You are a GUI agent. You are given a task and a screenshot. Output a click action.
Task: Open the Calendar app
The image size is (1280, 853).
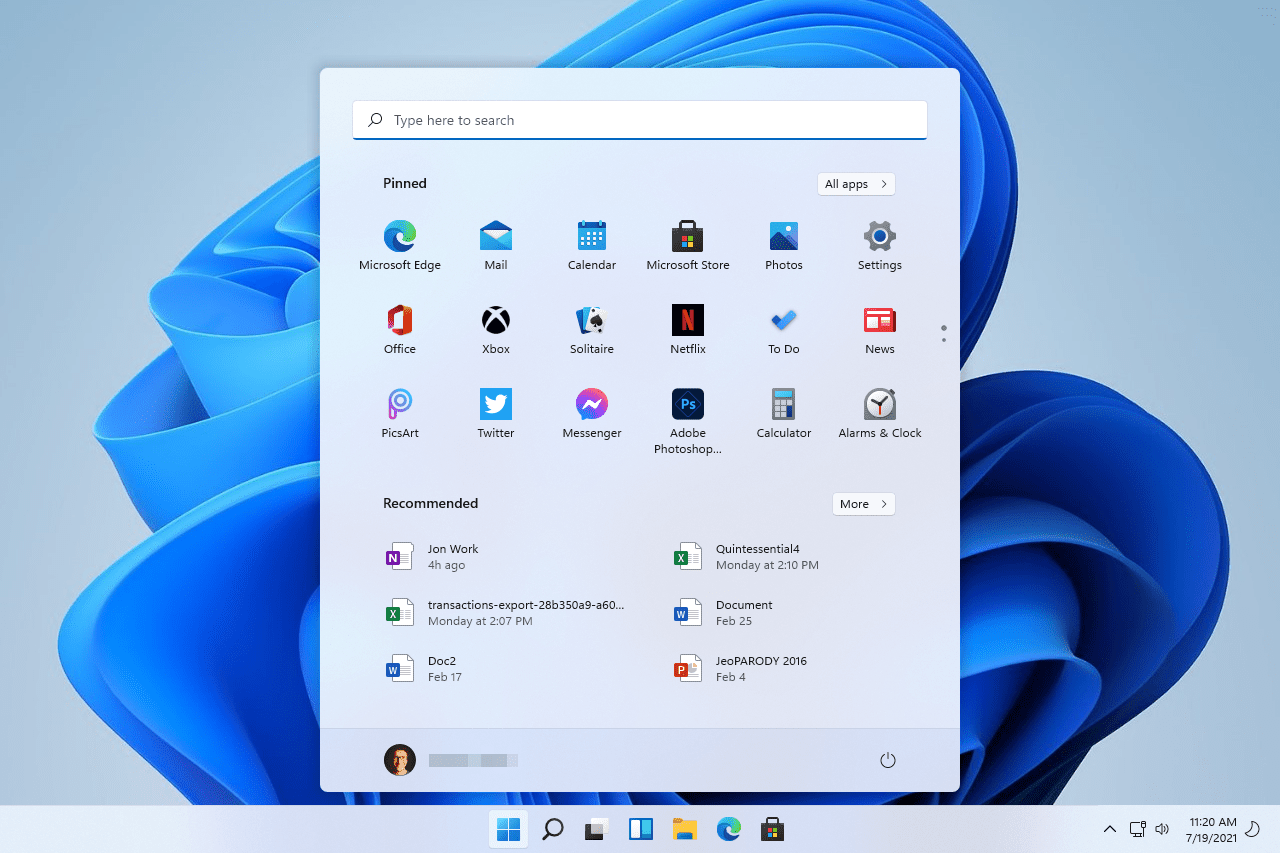[592, 246]
